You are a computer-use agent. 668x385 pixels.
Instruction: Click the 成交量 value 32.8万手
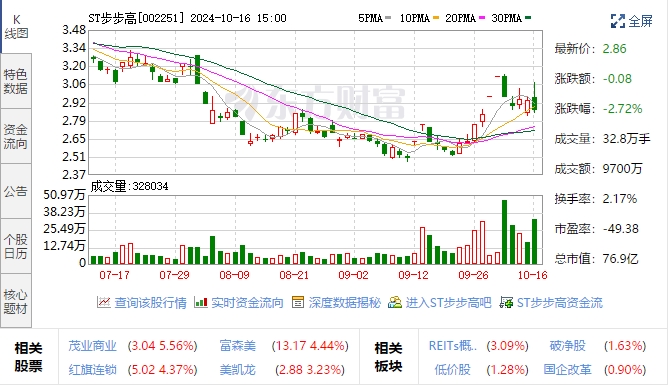[626, 139]
